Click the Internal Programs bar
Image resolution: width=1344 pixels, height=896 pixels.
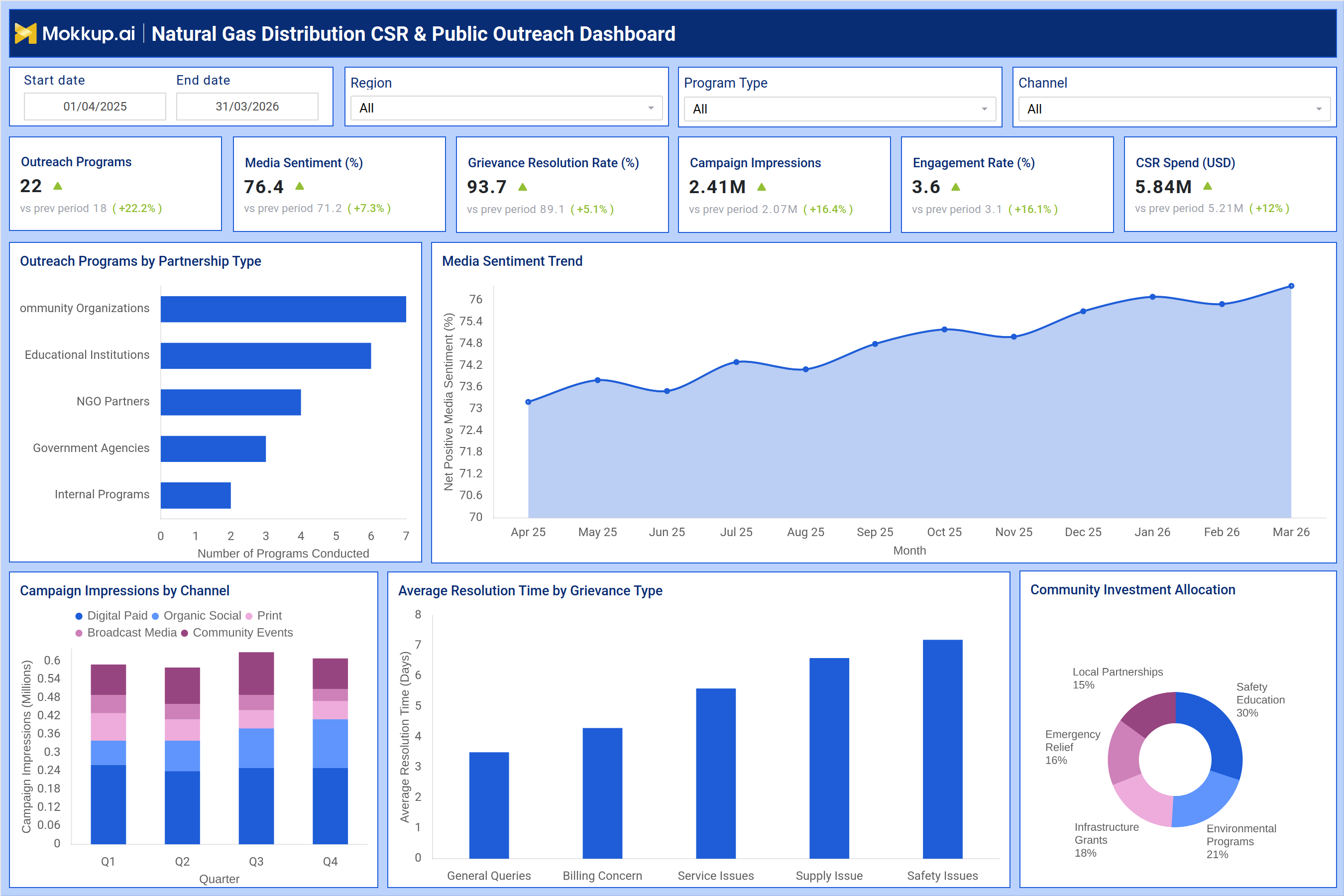click(196, 495)
